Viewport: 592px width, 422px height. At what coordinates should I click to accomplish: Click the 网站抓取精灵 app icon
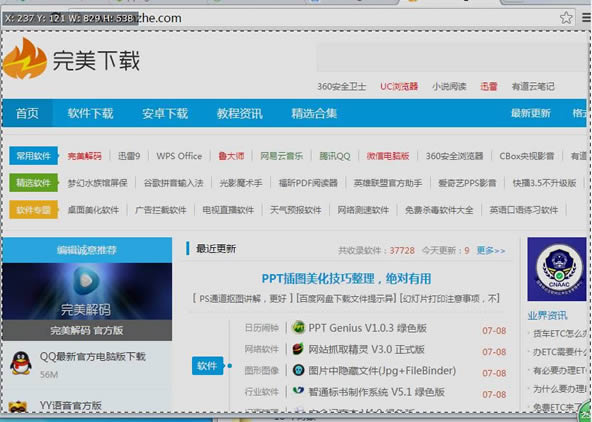(x=298, y=349)
